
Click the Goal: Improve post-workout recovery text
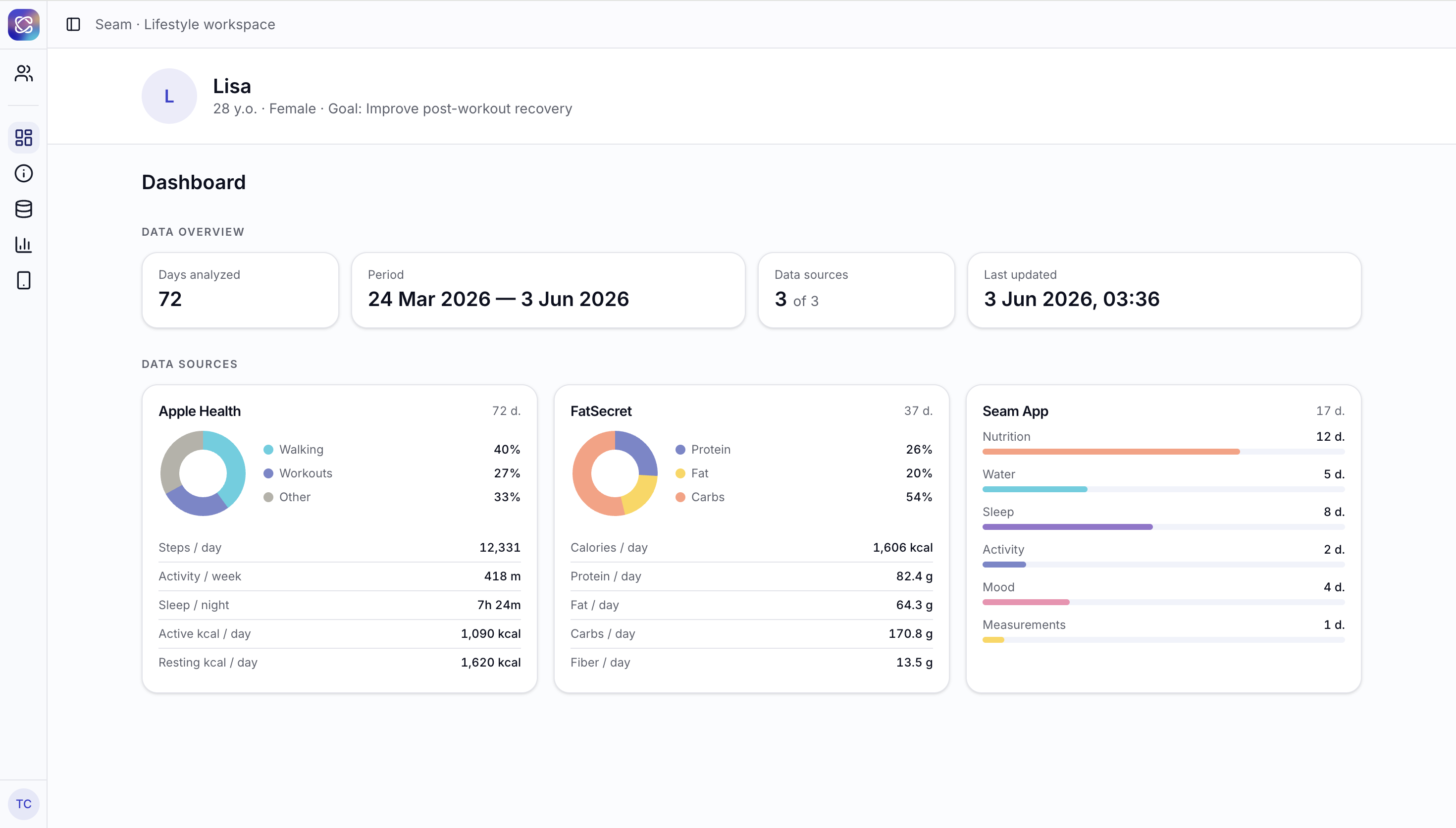tap(450, 108)
